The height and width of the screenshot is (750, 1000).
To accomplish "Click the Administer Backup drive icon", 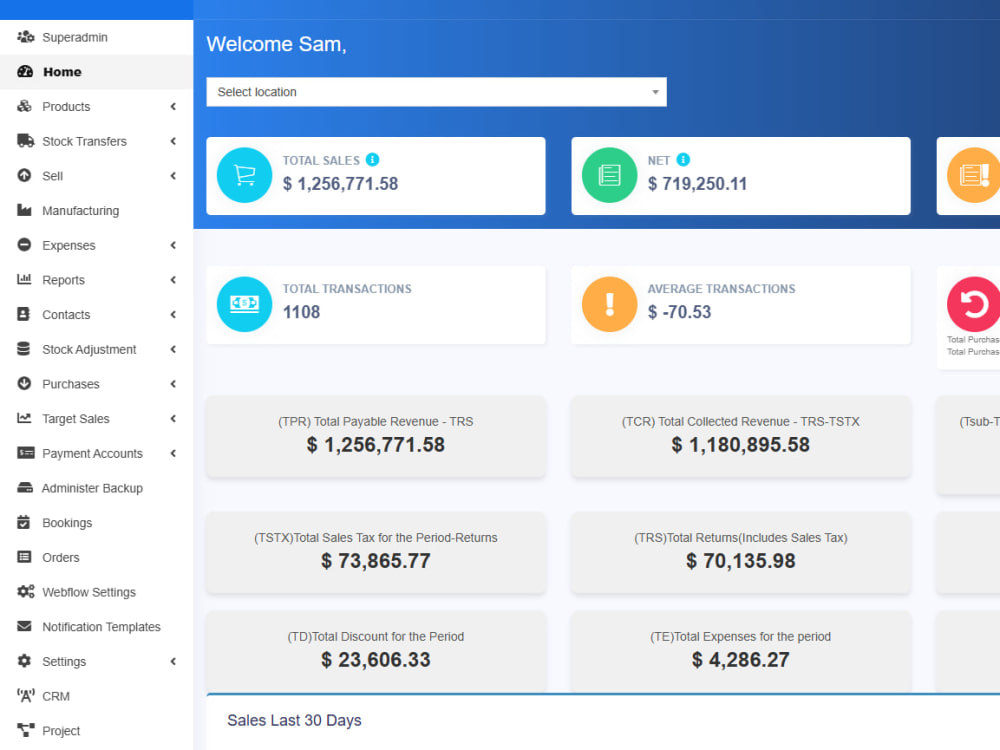I will [x=25, y=487].
